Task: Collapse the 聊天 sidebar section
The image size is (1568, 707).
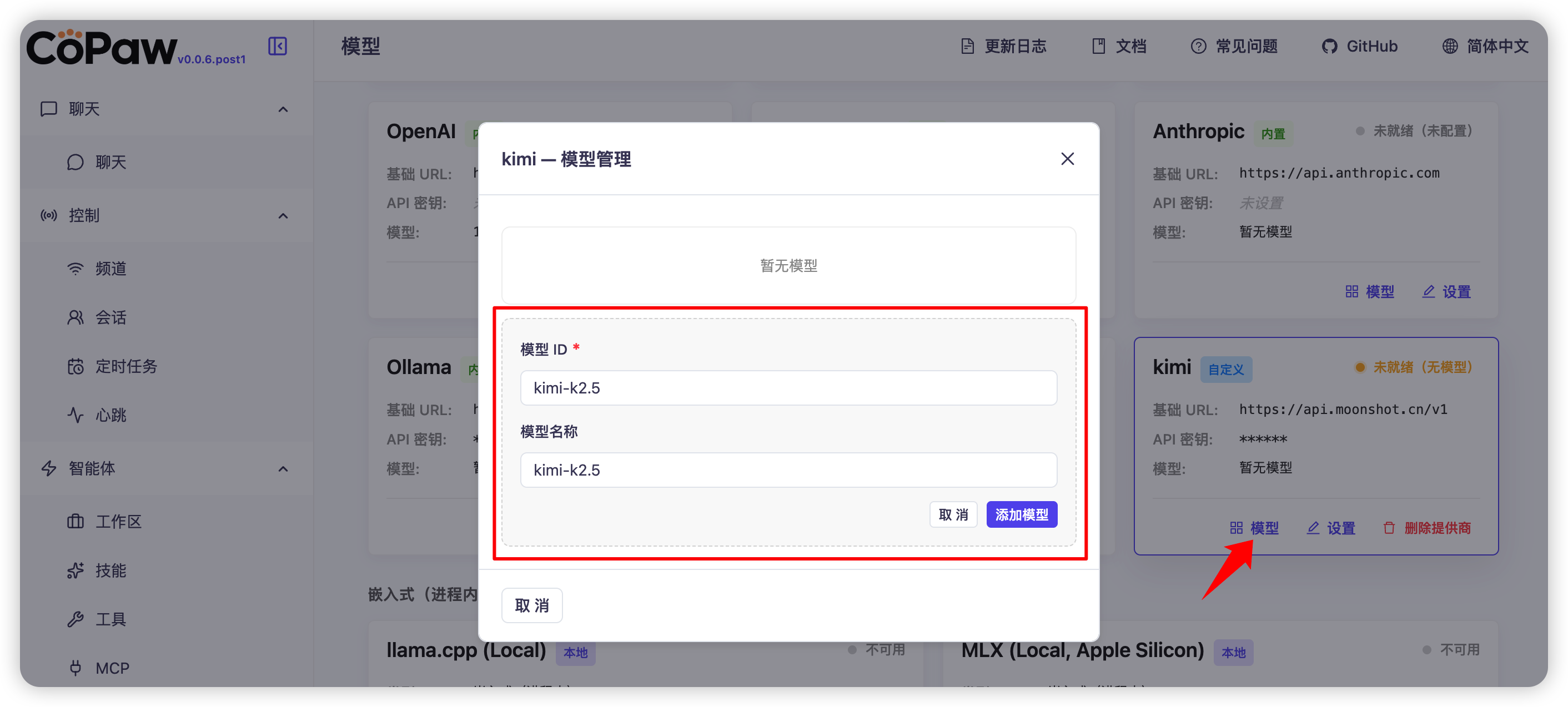Action: tap(283, 109)
